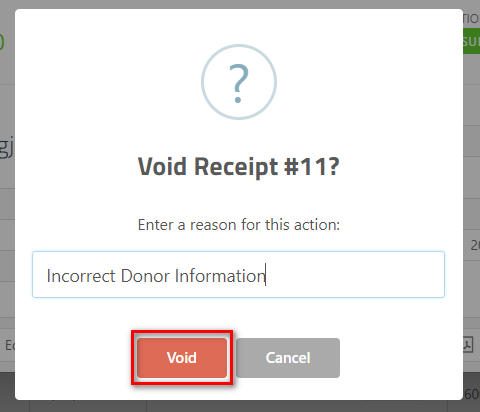Click empty space right of the reason text

tap(355, 274)
